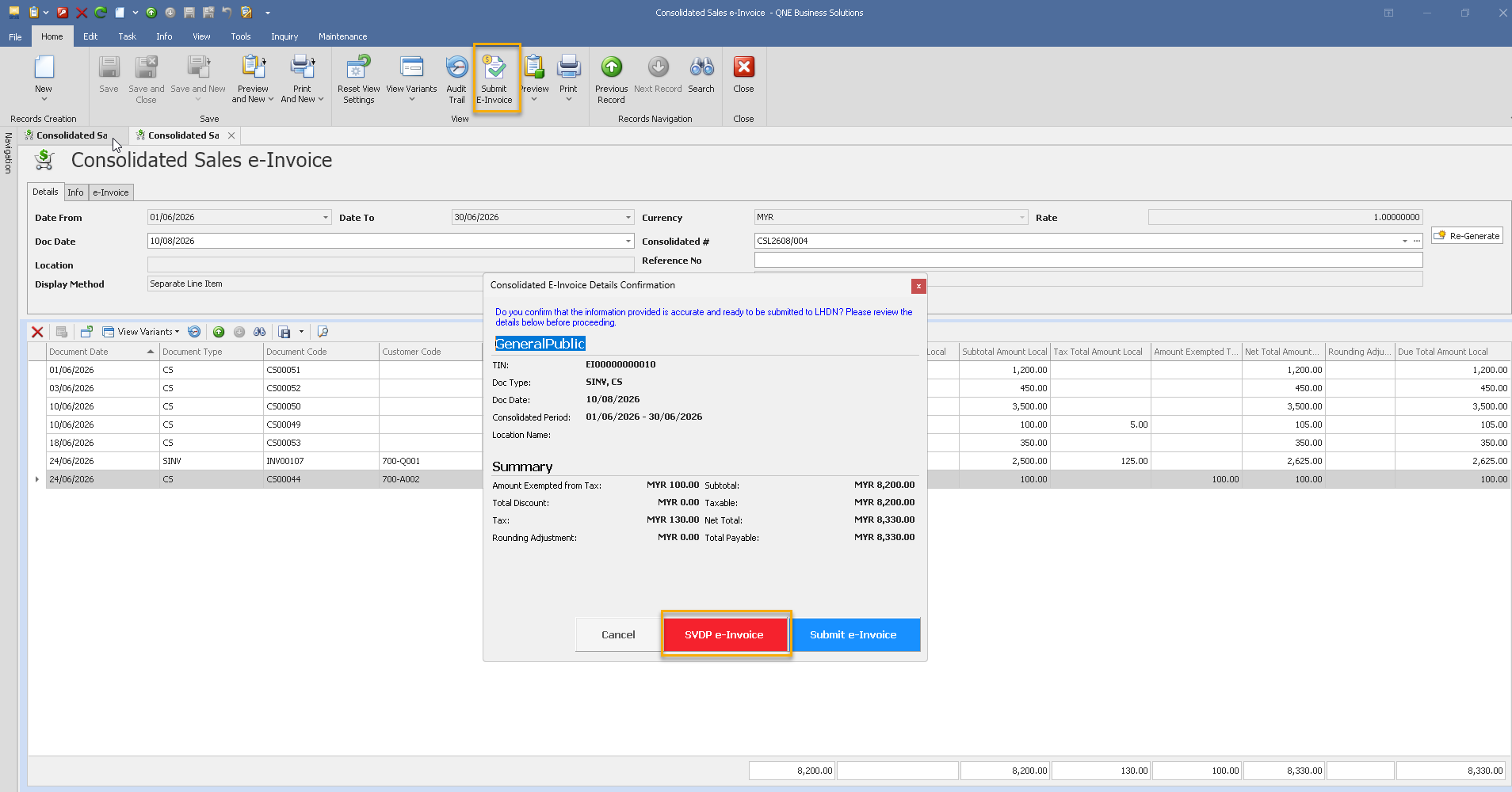Screen dimensions: 1512x792
Task: Click the Re-Generate button
Action: (1467, 236)
